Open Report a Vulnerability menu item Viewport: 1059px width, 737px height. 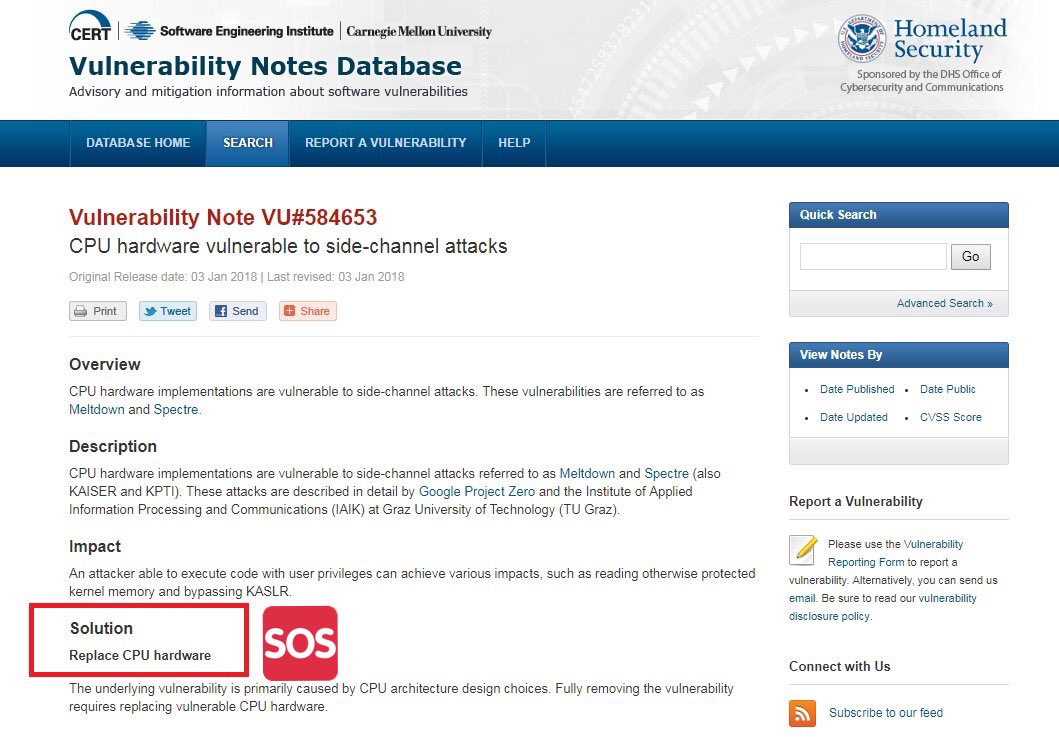point(386,143)
